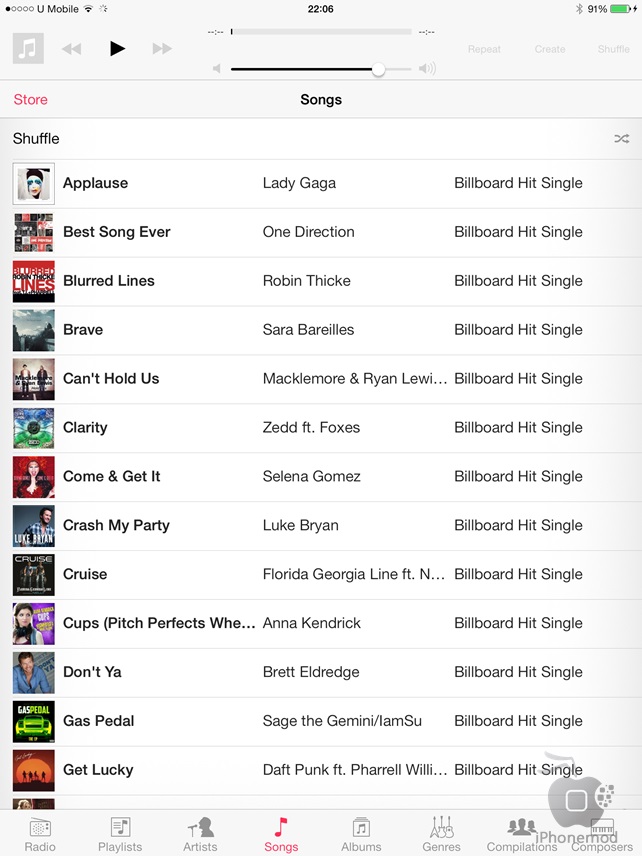Toggle the Shuffle option at top right
Viewport: 642px width, 856px height.
click(x=614, y=49)
